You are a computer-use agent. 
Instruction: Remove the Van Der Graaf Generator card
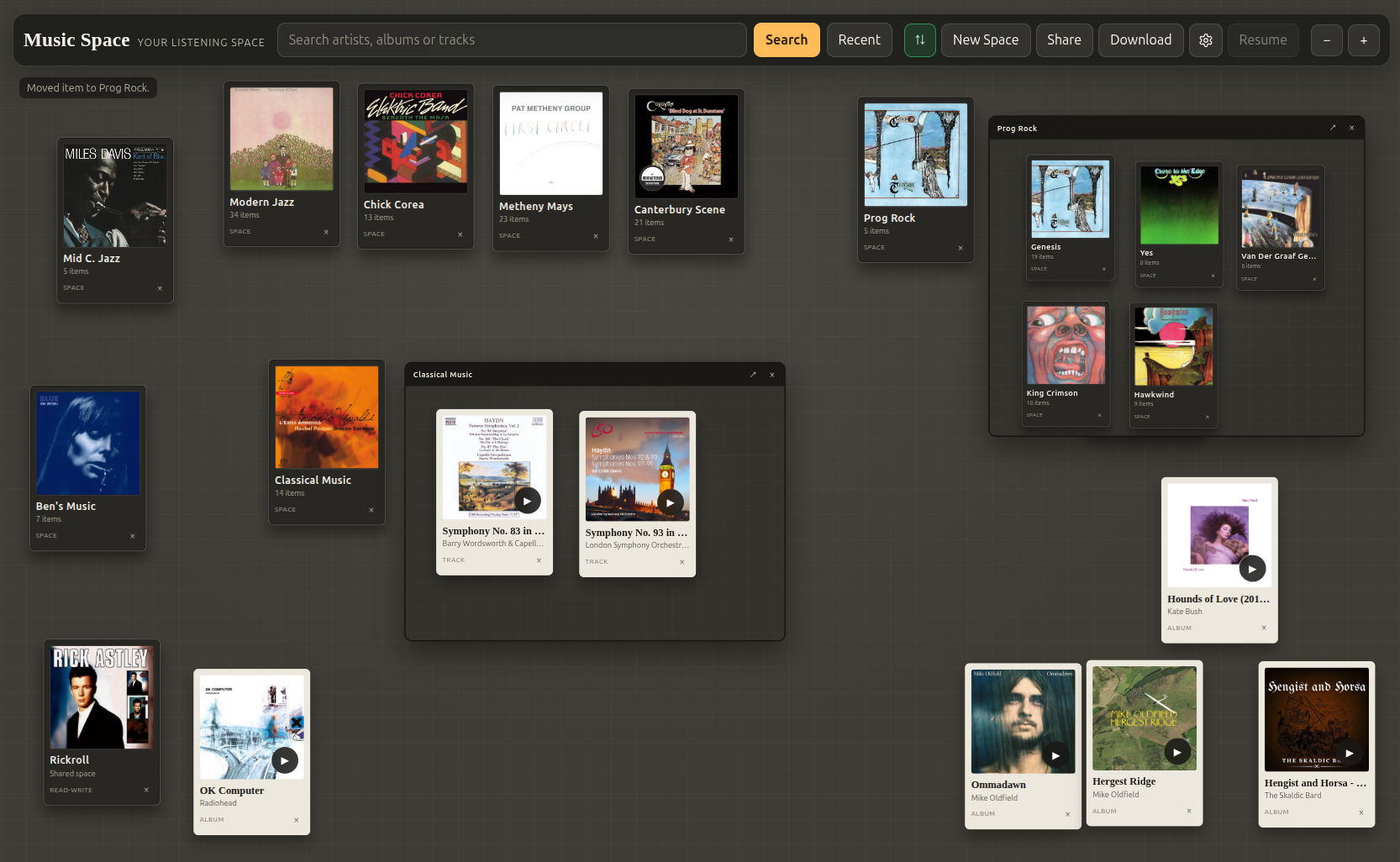pyautogui.click(x=1314, y=279)
